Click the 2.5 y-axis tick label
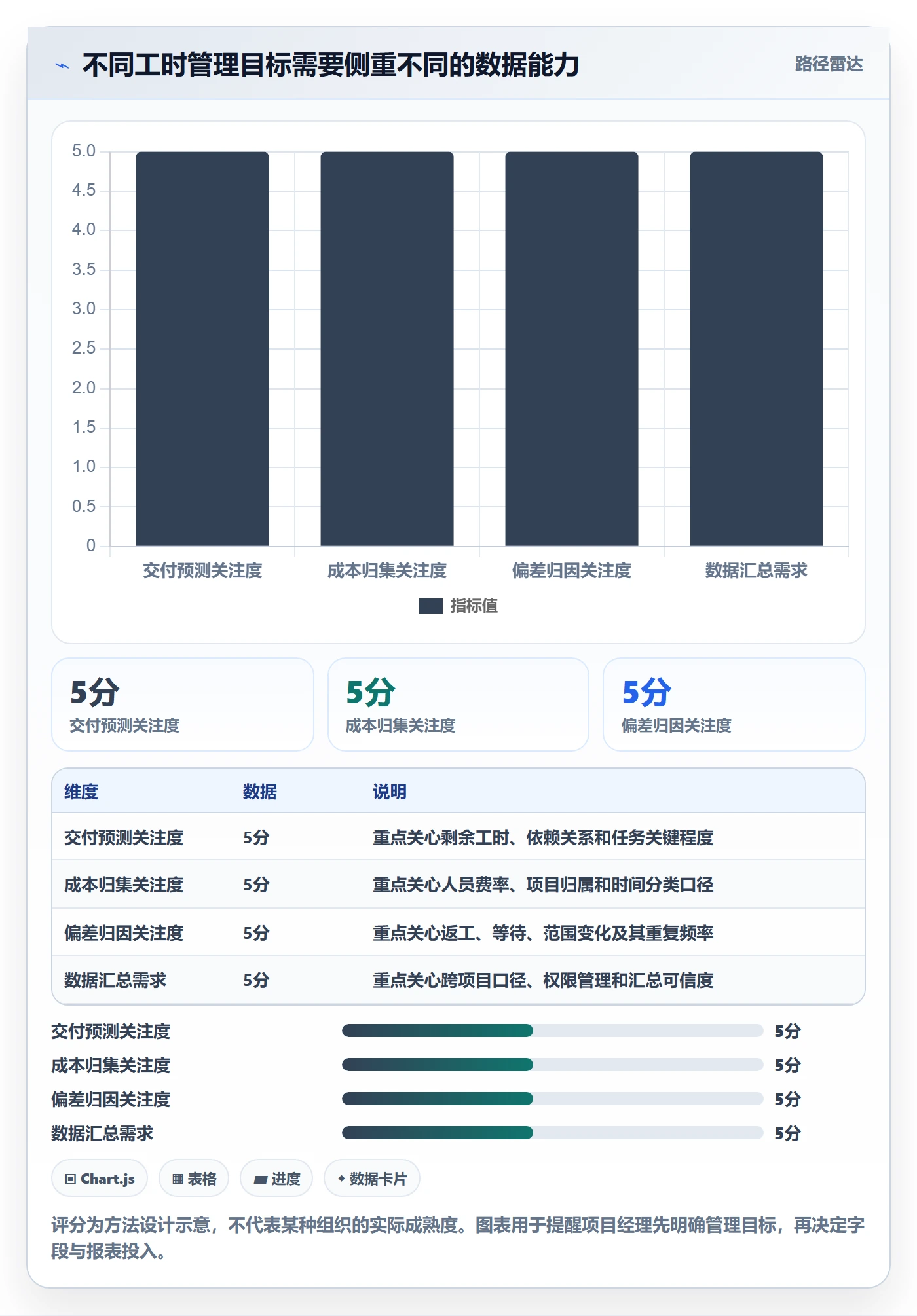The image size is (917, 1316). pos(84,348)
